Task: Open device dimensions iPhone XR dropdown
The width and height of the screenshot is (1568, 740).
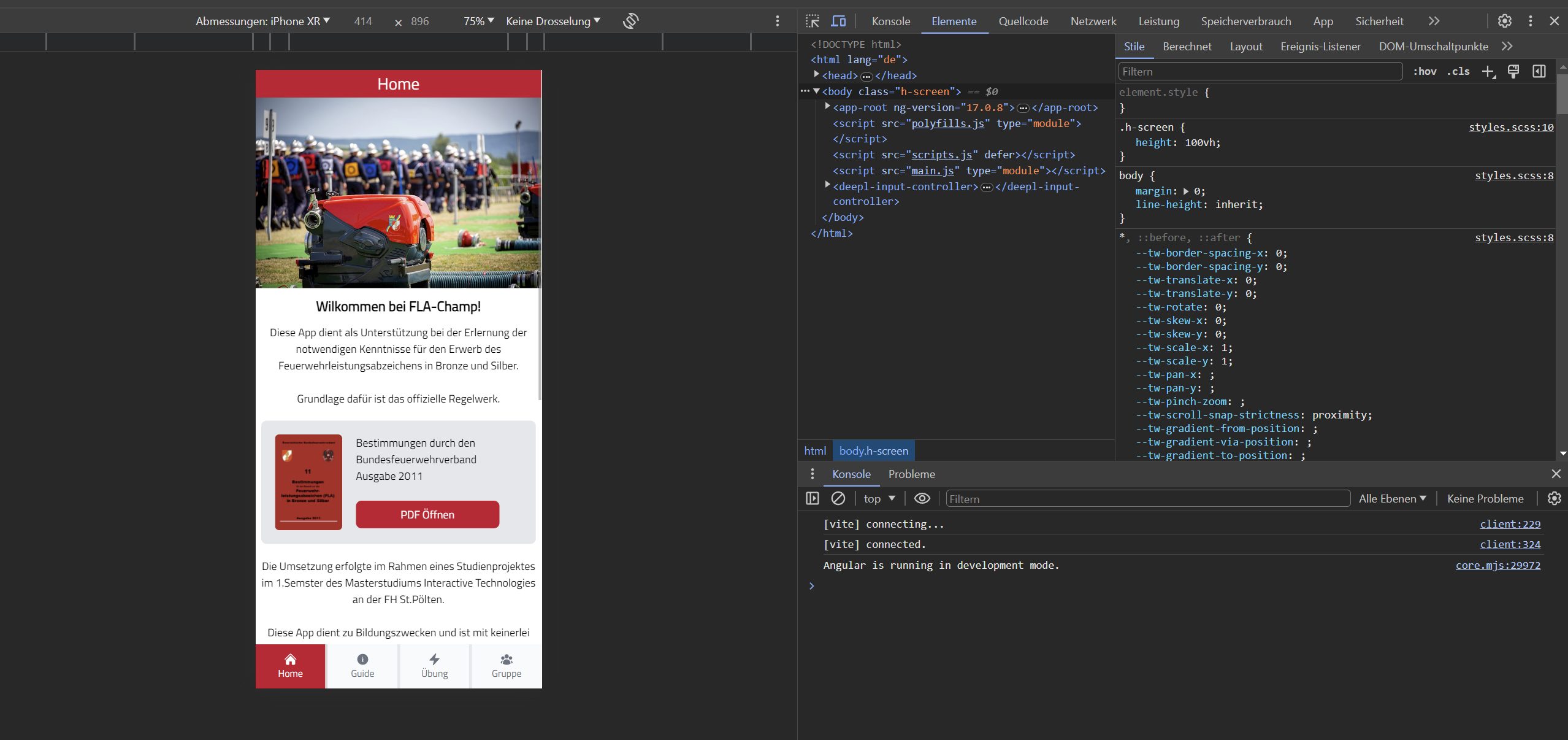Action: click(x=262, y=21)
